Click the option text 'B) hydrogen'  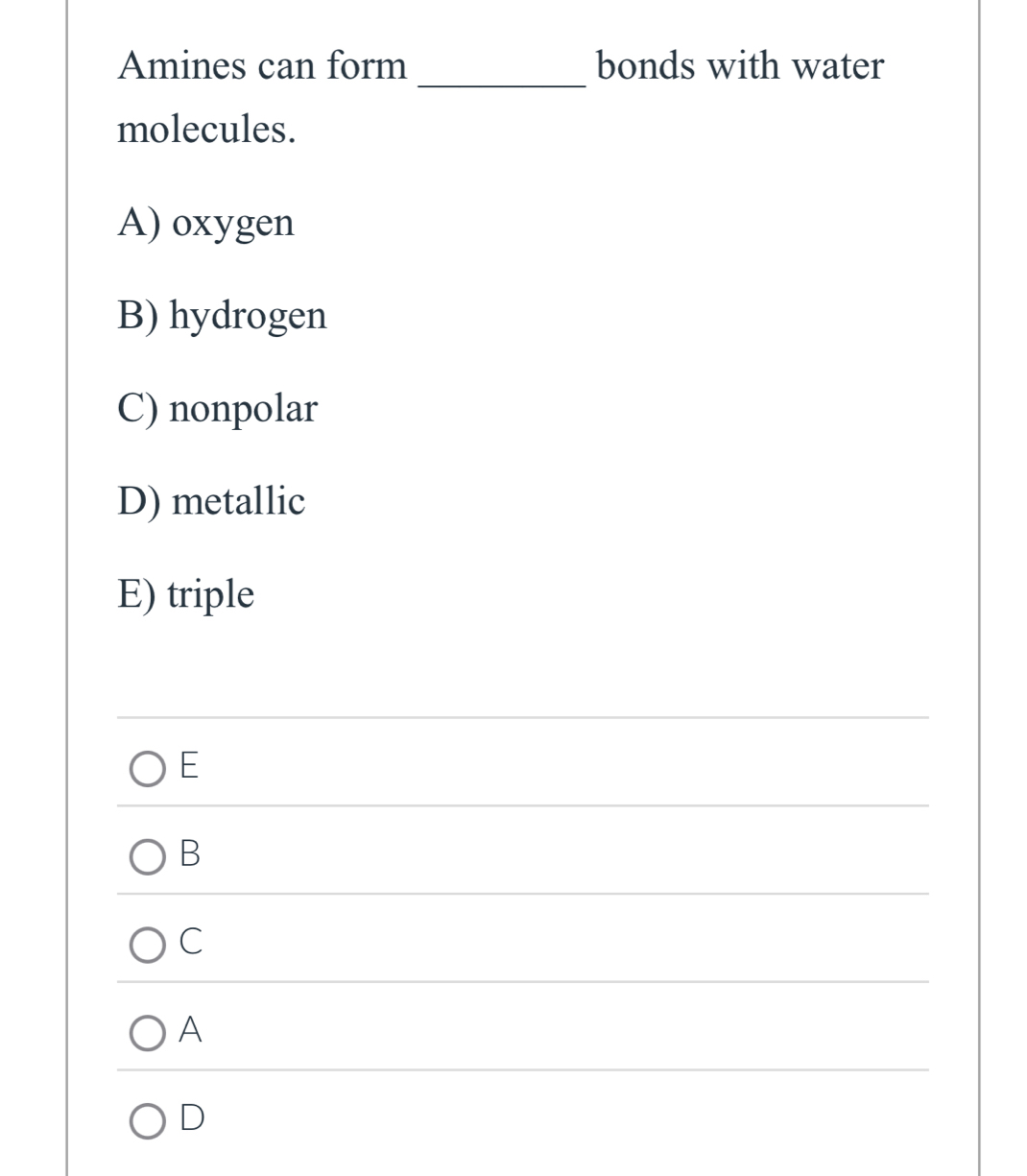[221, 315]
